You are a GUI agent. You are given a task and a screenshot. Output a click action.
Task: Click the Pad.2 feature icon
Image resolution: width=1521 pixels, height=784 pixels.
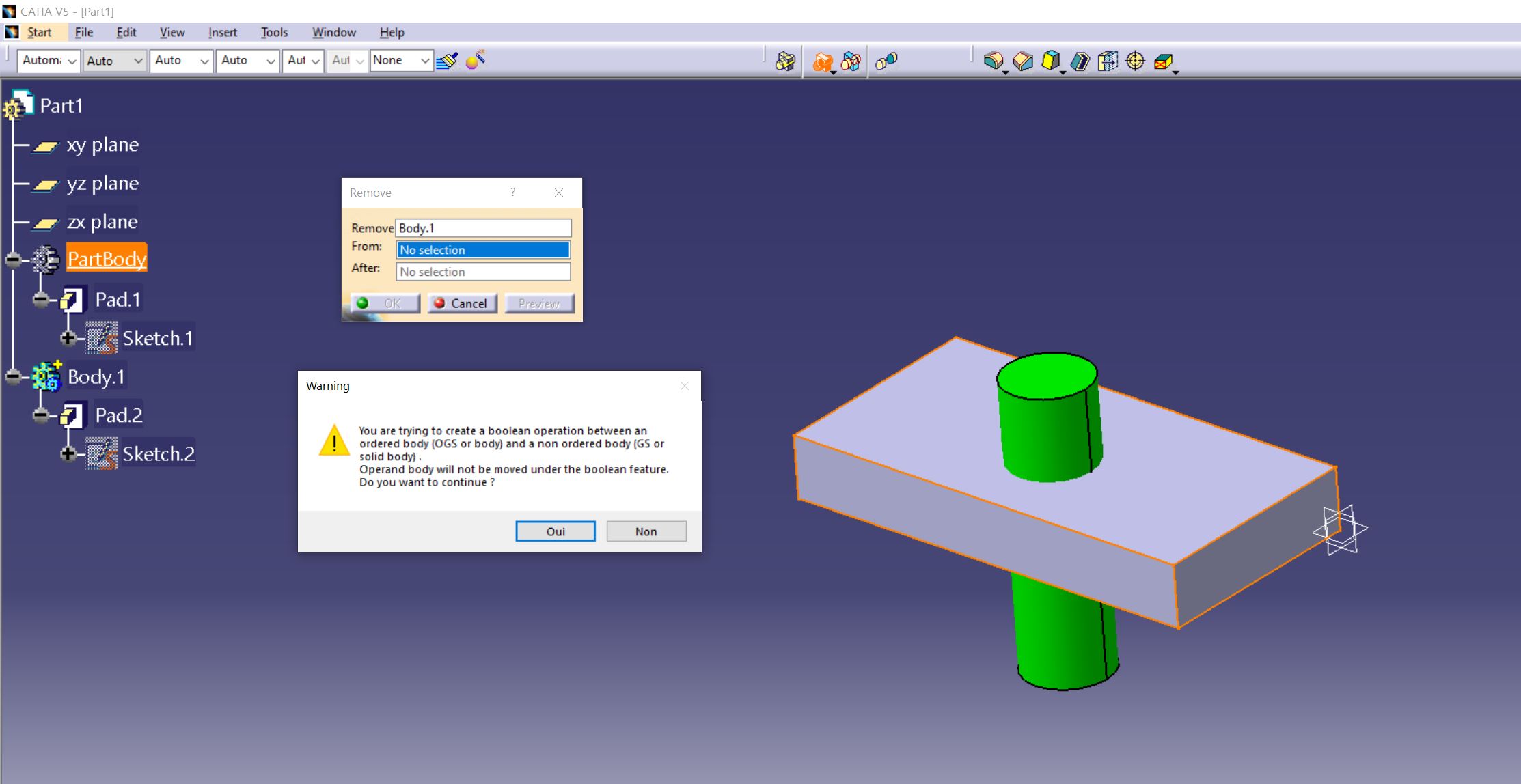[72, 415]
